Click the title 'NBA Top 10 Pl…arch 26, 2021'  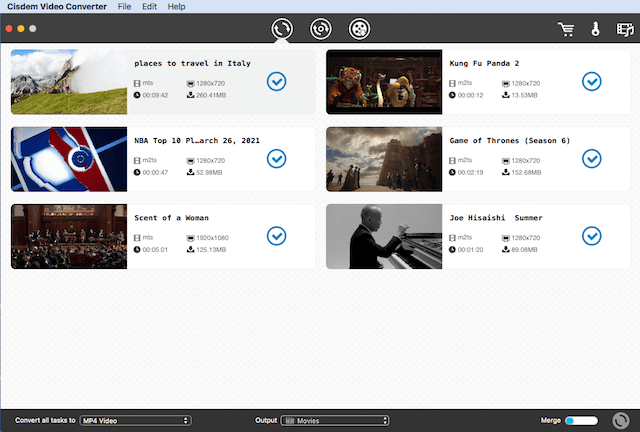point(197,140)
